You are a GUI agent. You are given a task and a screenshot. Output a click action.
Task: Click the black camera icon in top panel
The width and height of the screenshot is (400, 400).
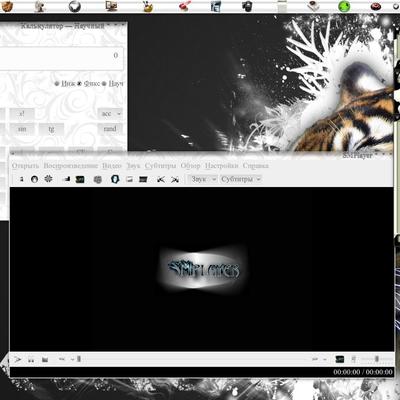[x=247, y=6]
